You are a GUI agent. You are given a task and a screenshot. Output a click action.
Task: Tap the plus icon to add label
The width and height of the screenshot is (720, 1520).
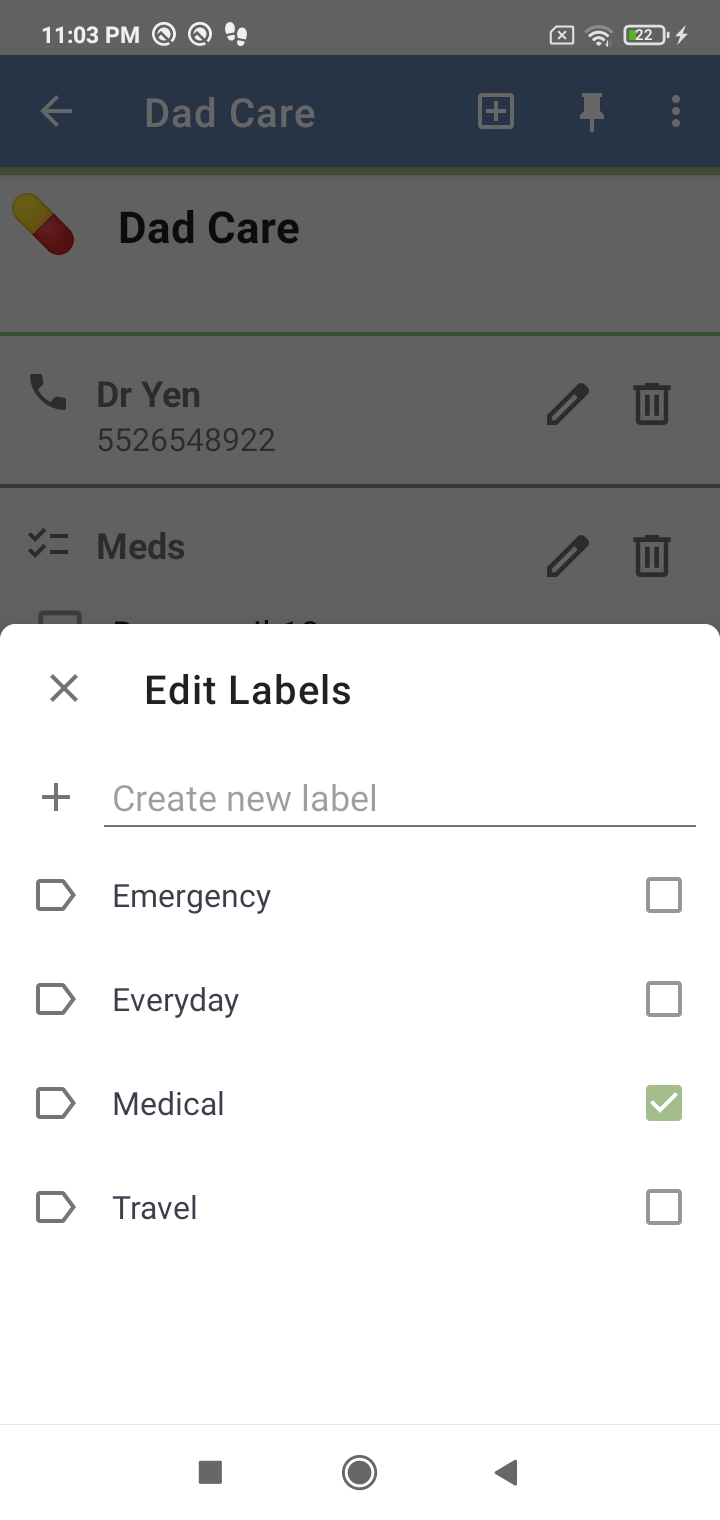56,798
